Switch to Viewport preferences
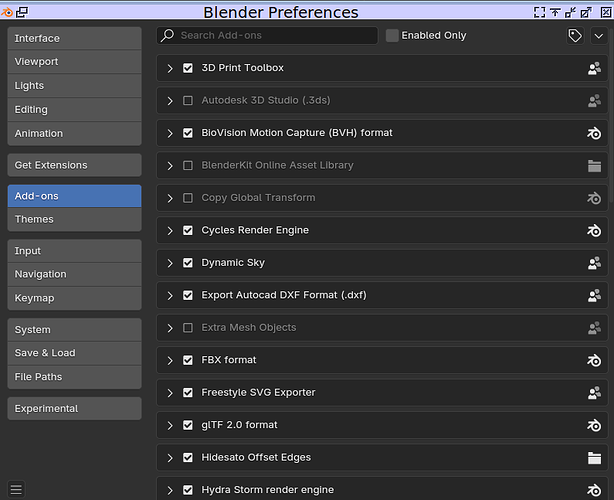This screenshot has width=614, height=500. coord(74,62)
